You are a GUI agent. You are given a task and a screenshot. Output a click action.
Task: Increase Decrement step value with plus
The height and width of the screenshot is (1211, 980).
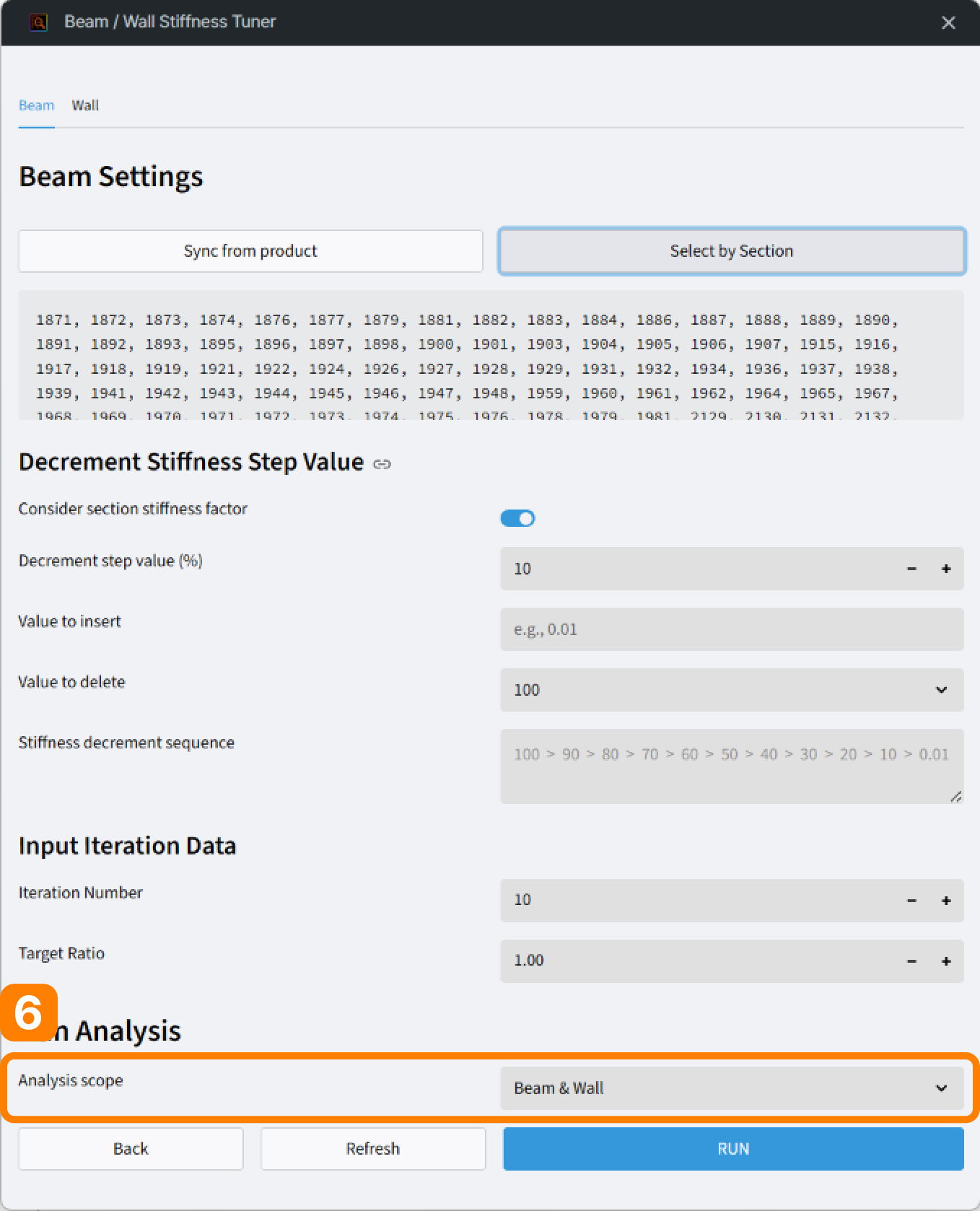click(946, 569)
